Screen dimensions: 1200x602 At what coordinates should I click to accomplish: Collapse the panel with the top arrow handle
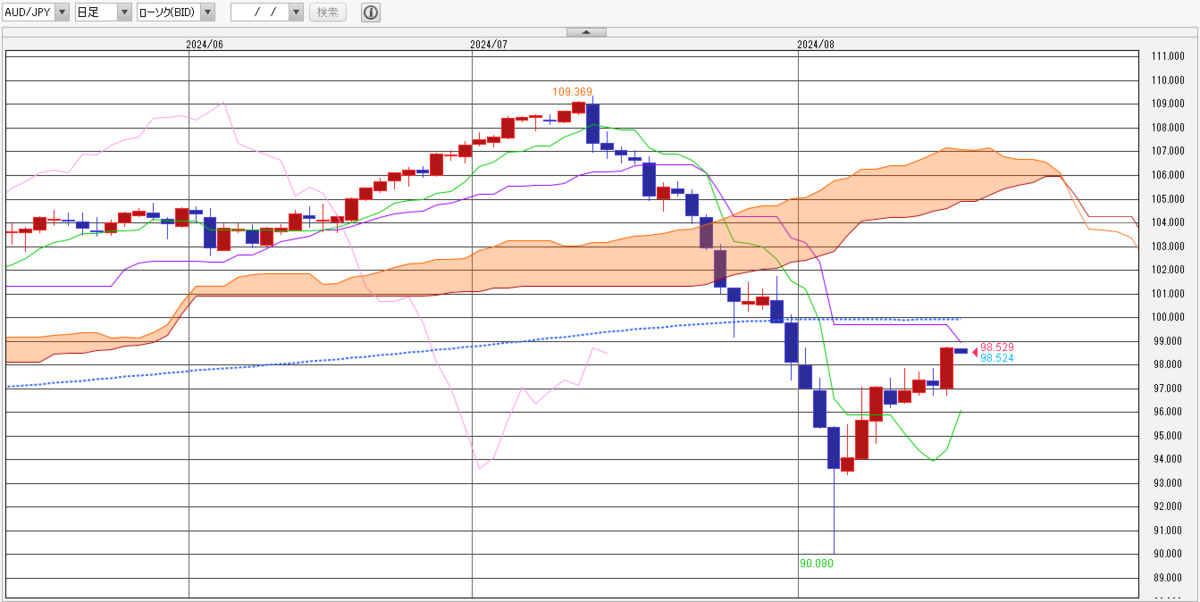(x=586, y=32)
